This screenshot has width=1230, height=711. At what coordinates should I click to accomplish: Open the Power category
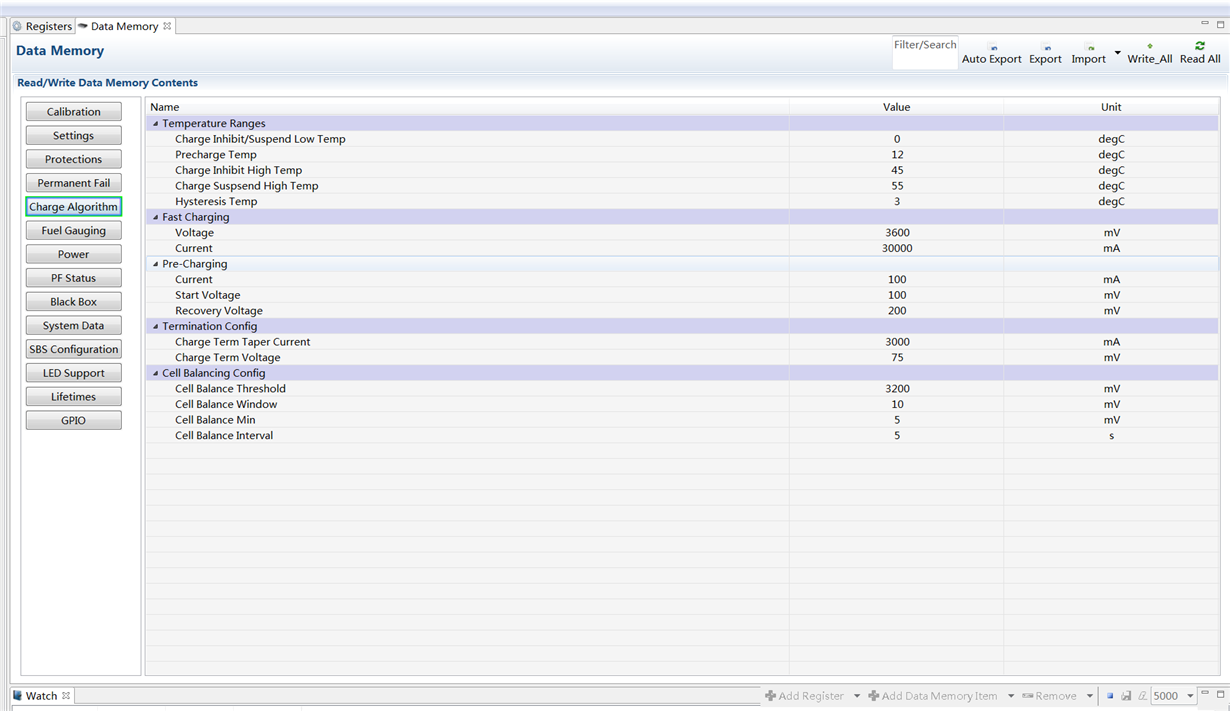pos(74,254)
